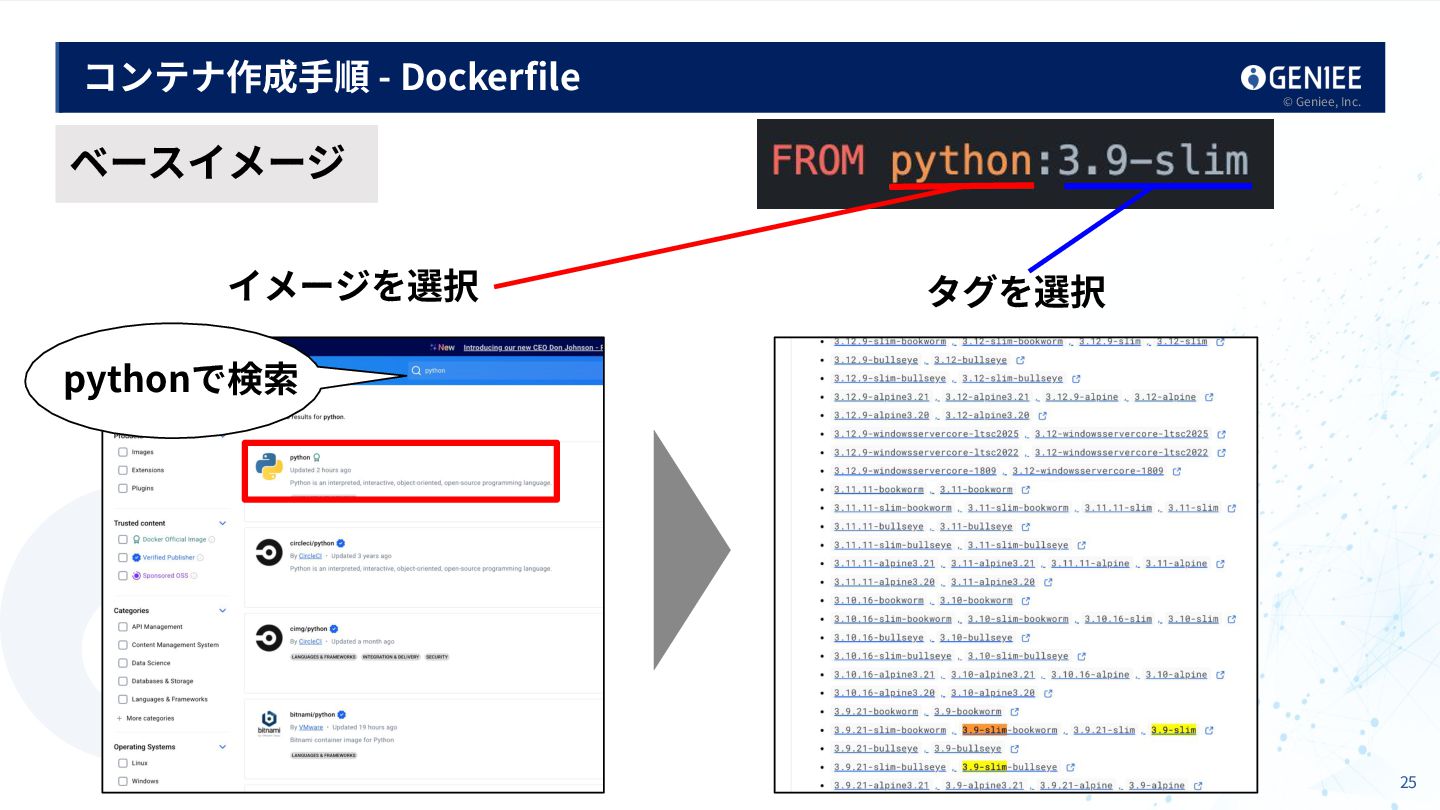Open the 3.9.21-slim-bullseye tag link
This screenshot has height=810, width=1440.
(x=890, y=767)
